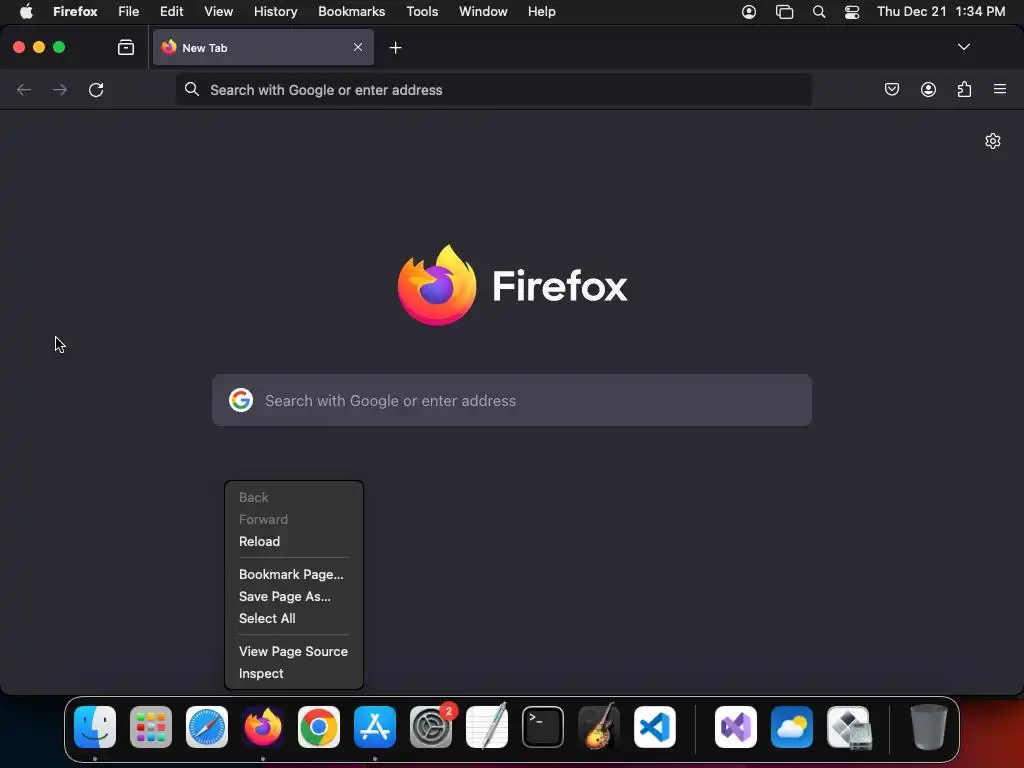This screenshot has width=1024, height=768.
Task: Open Visual Studio Code from the Dock
Action: 655,726
